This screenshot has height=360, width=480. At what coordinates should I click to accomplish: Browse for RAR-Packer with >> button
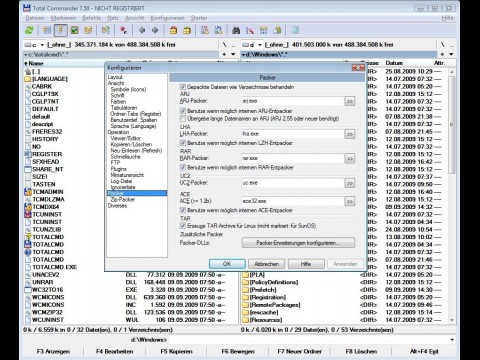tap(349, 159)
